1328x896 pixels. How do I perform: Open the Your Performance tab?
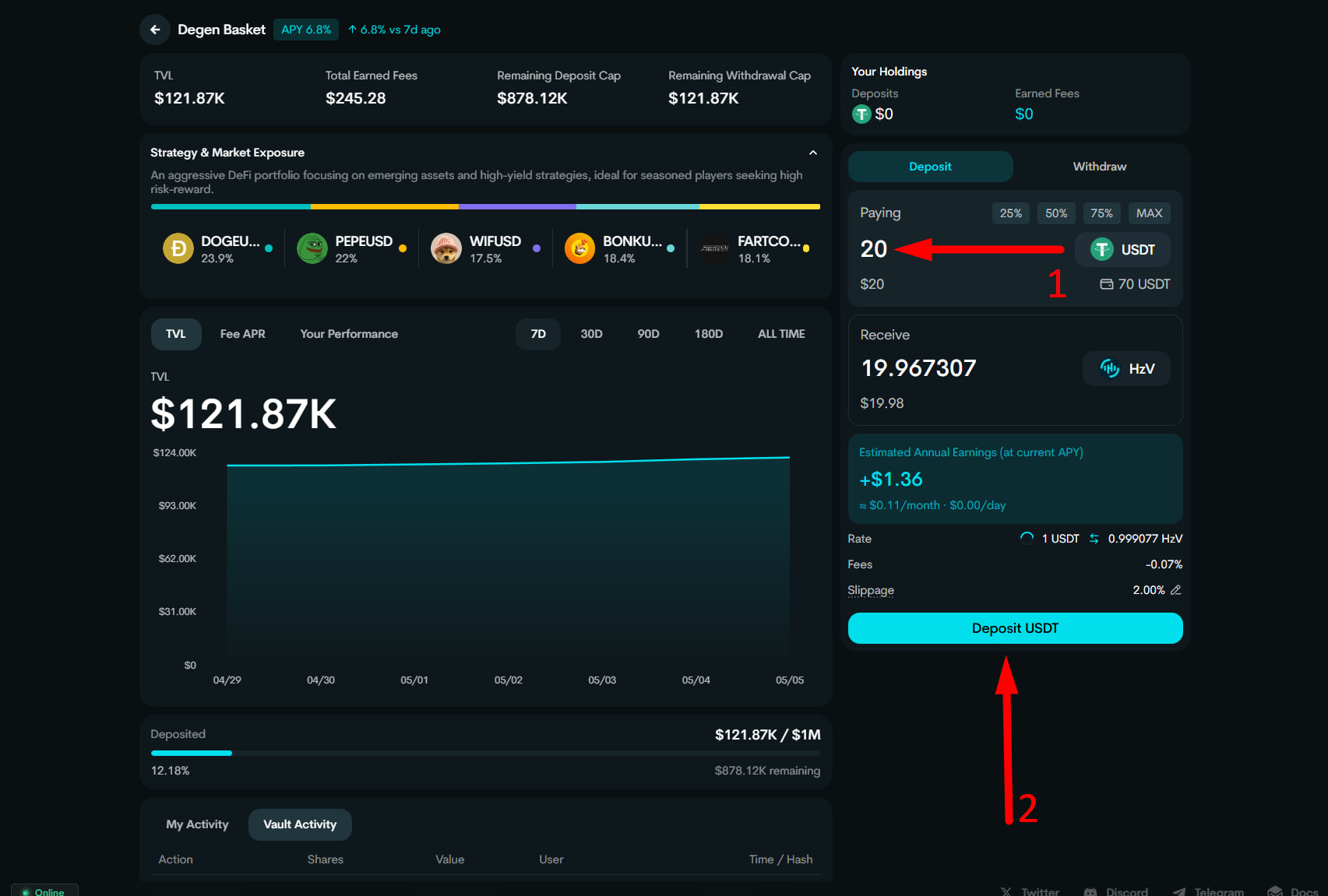point(349,334)
